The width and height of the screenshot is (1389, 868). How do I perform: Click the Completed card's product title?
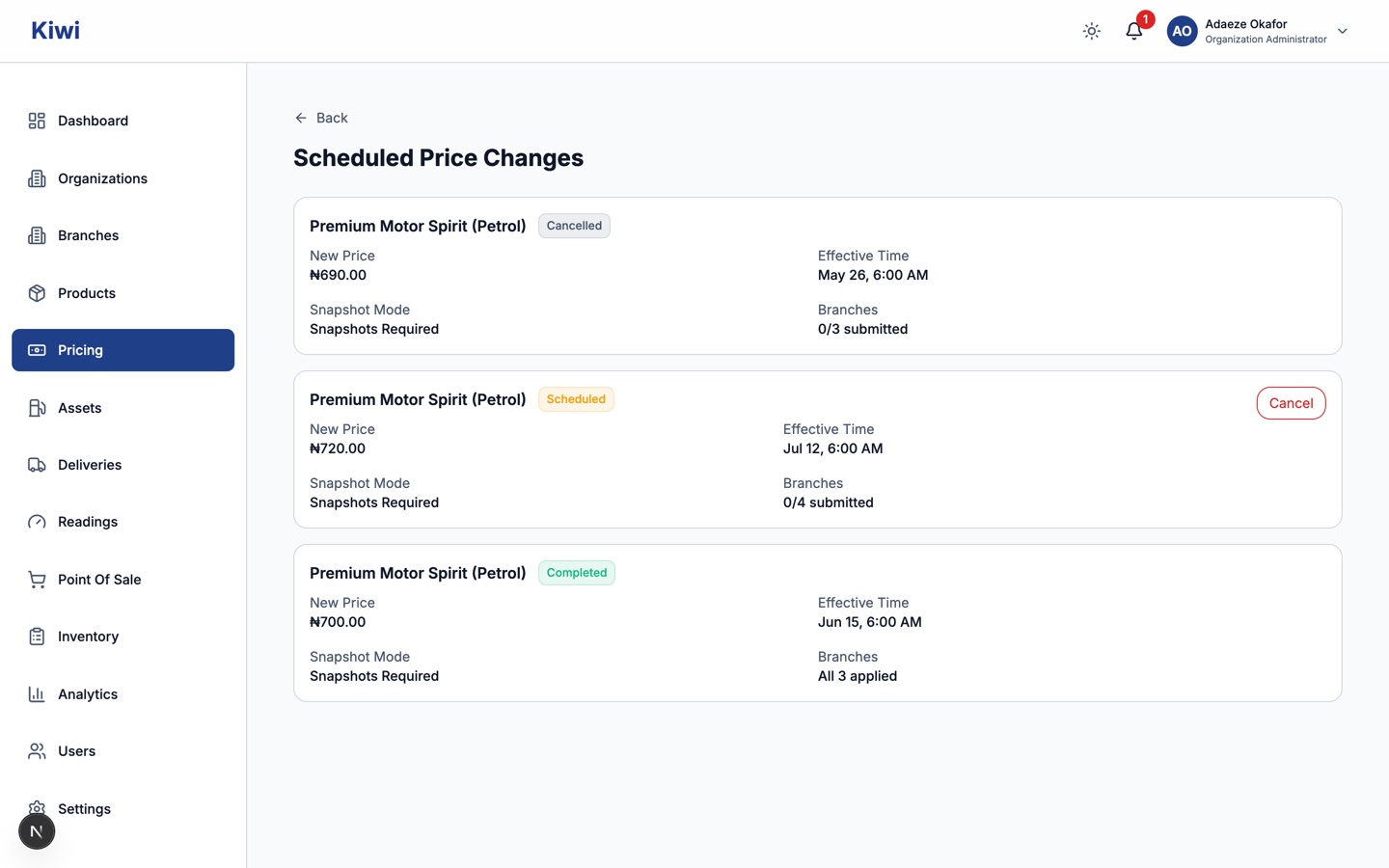(x=418, y=573)
